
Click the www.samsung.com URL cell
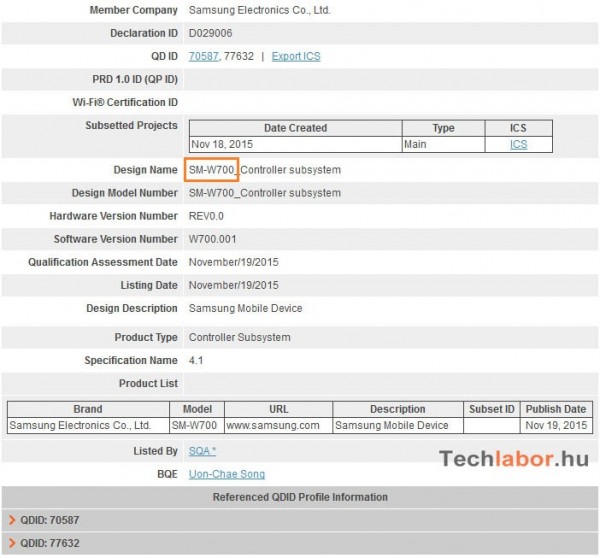tap(279, 425)
